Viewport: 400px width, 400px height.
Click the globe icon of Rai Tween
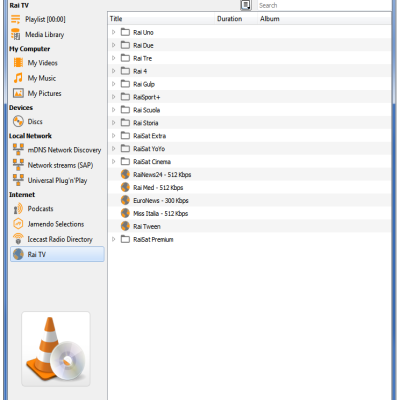(125, 226)
